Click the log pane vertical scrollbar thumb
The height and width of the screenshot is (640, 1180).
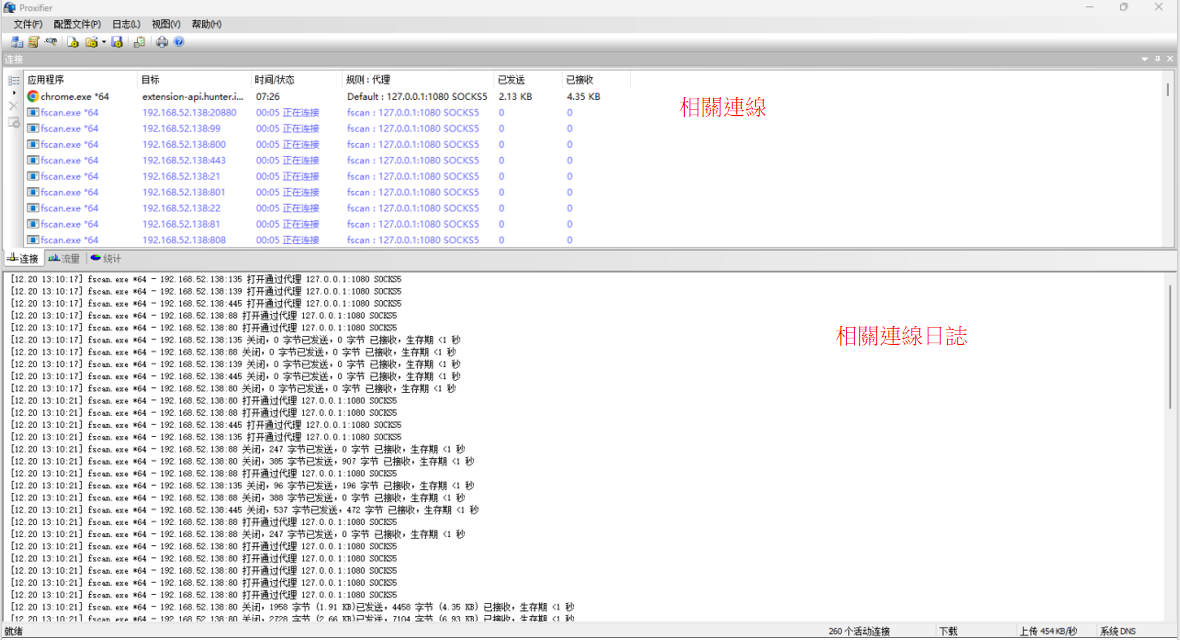tap(1170, 346)
